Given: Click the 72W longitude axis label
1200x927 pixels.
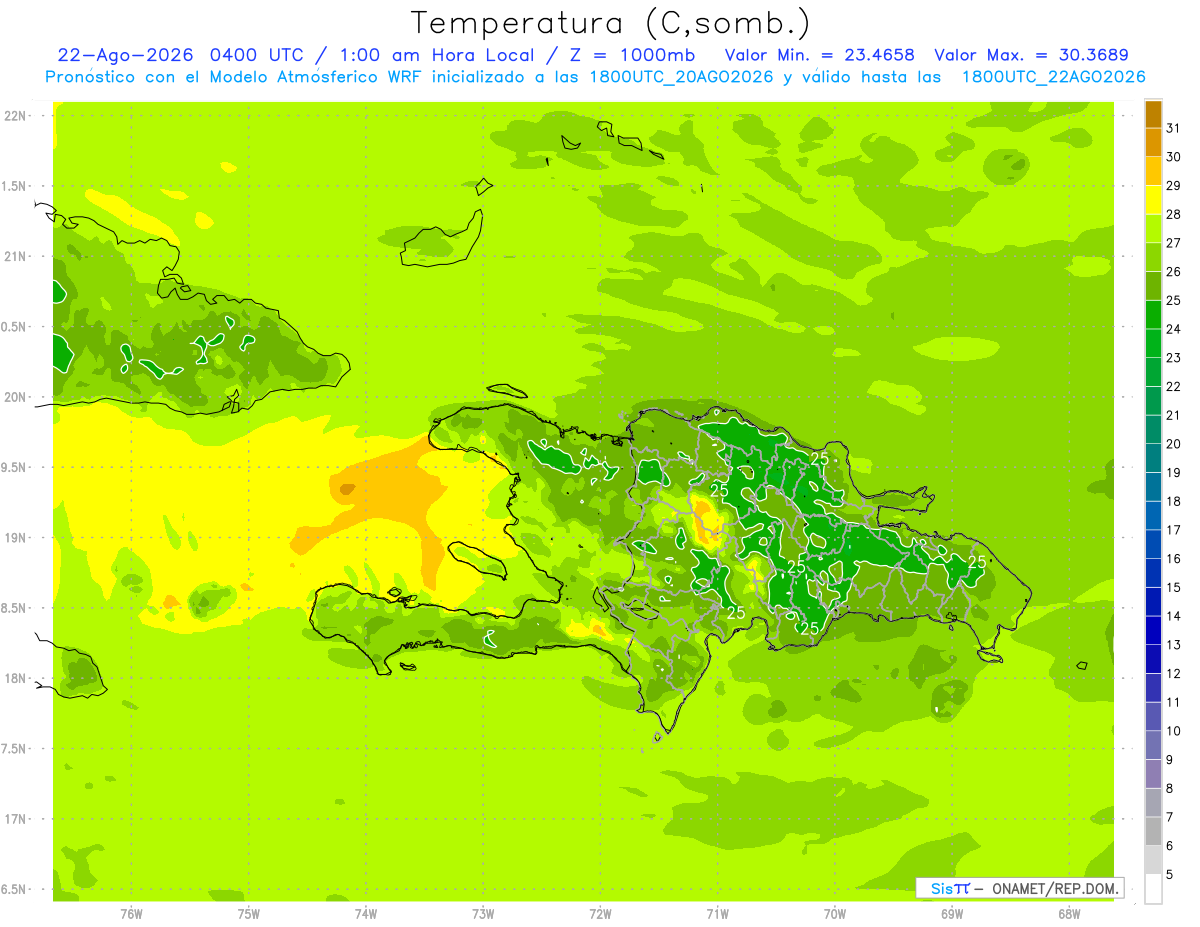Looking at the screenshot, I should click(x=600, y=914).
